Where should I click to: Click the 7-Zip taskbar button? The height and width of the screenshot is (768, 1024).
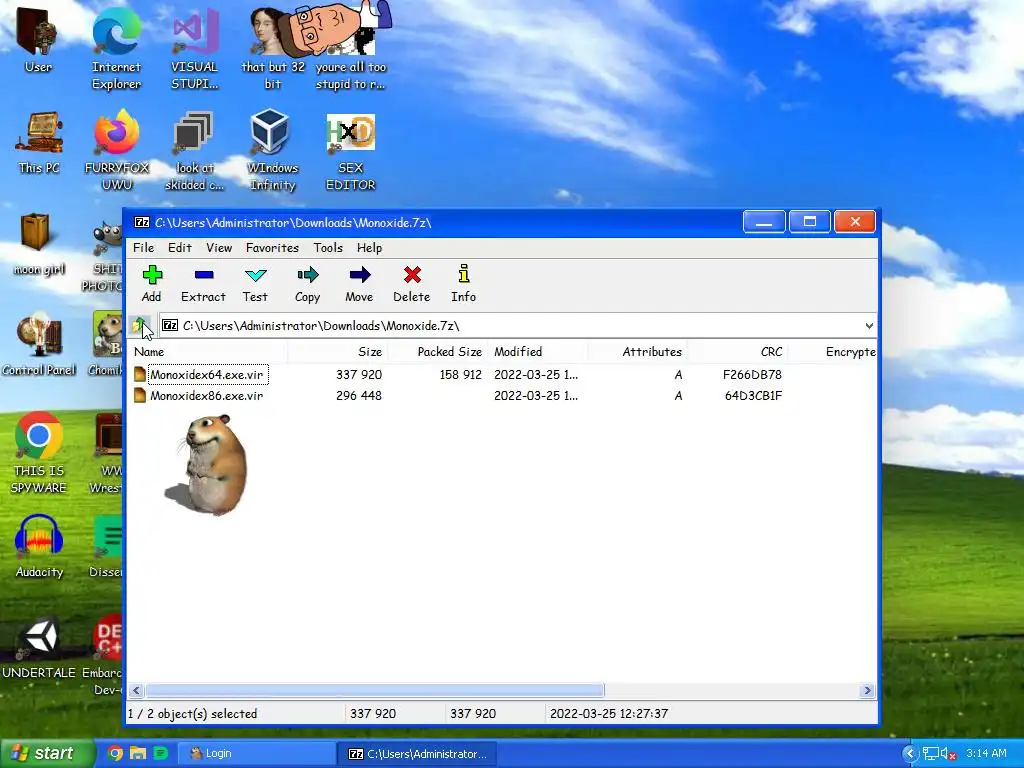(x=417, y=754)
